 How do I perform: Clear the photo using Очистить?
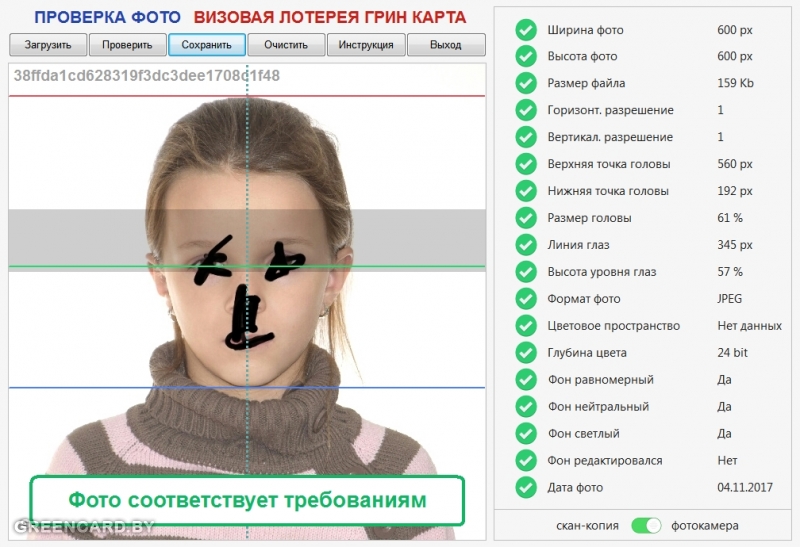click(x=286, y=45)
